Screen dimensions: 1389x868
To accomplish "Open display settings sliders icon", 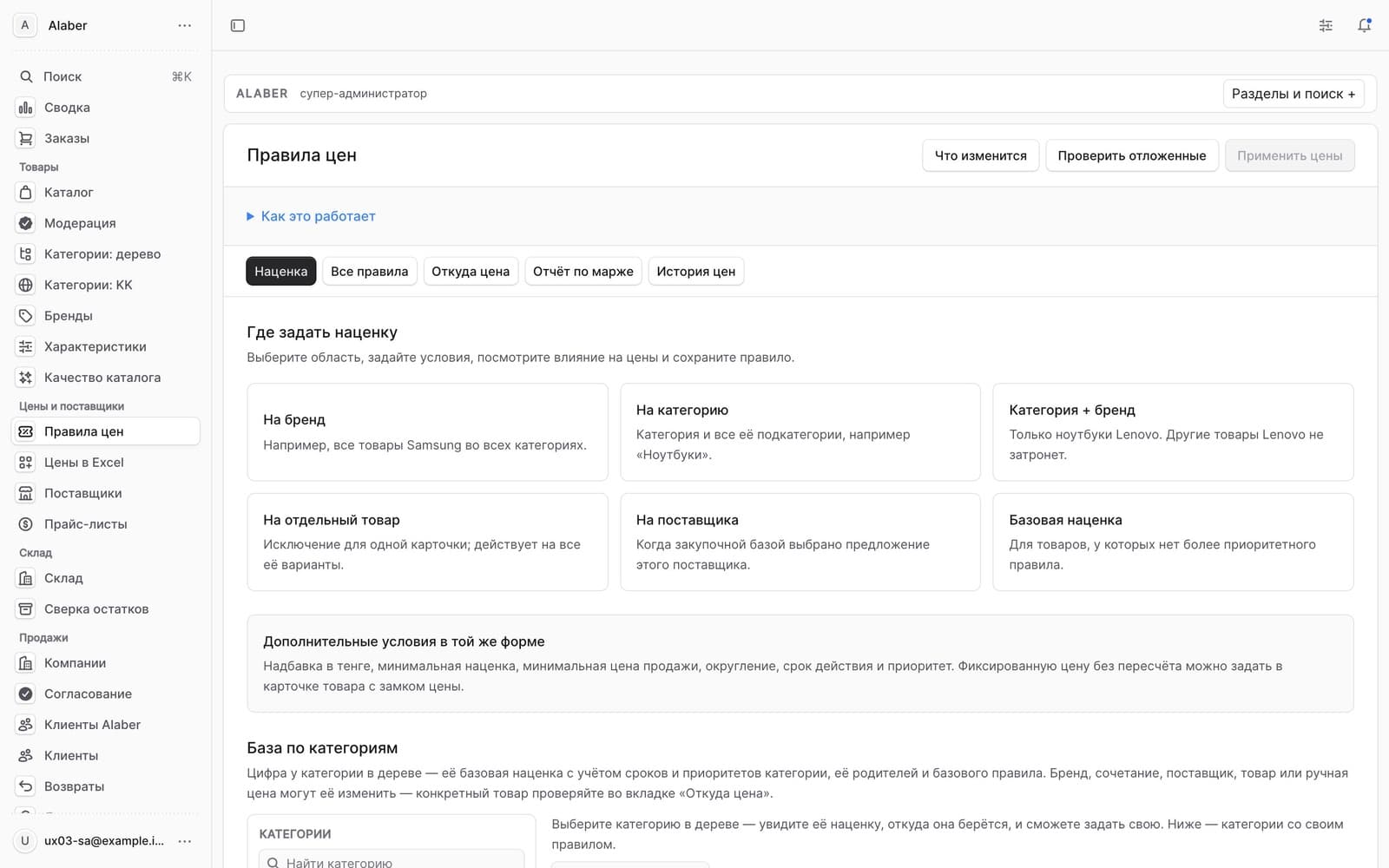I will 1326,25.
